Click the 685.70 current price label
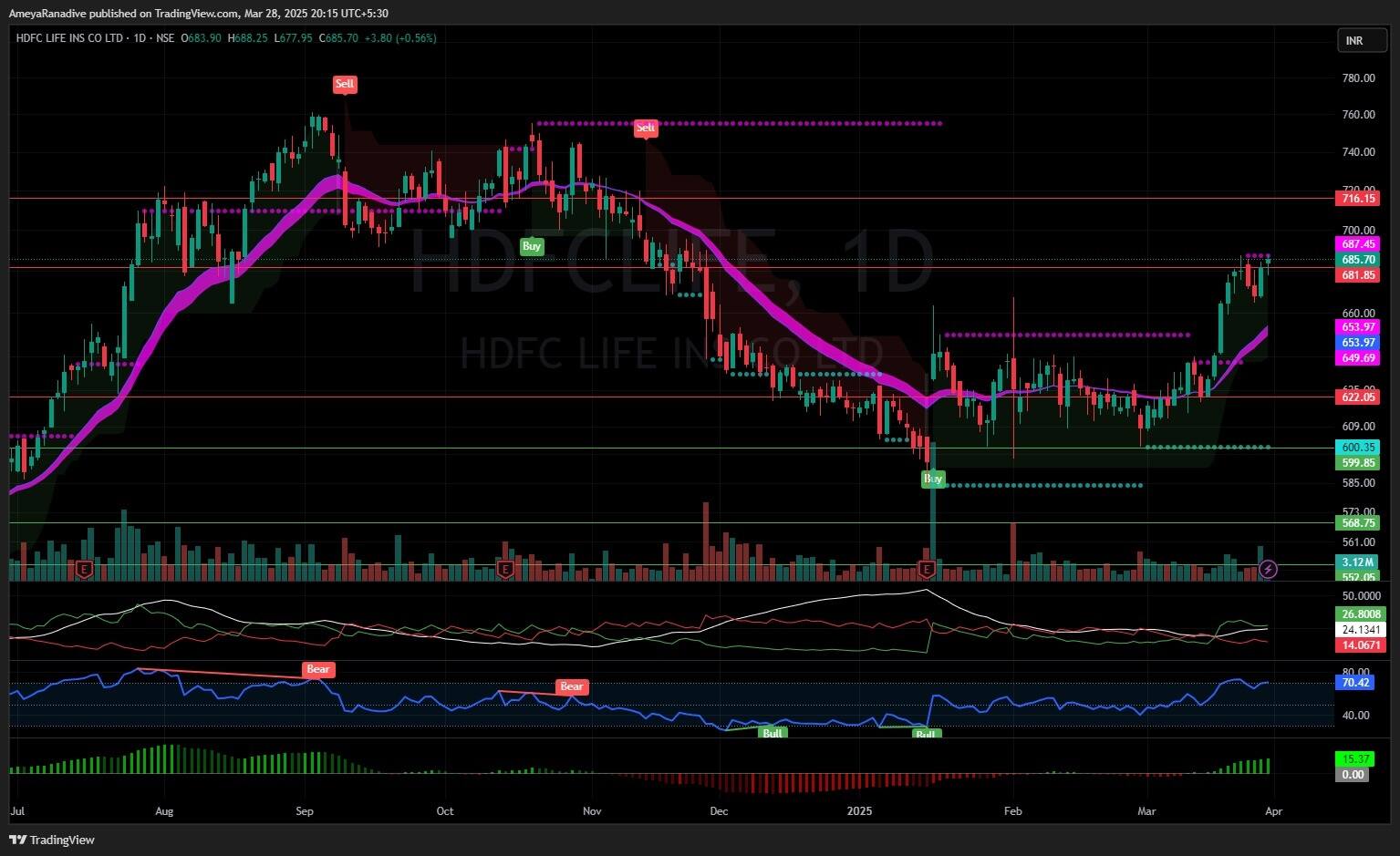The width and height of the screenshot is (1400, 856). coord(1358,260)
